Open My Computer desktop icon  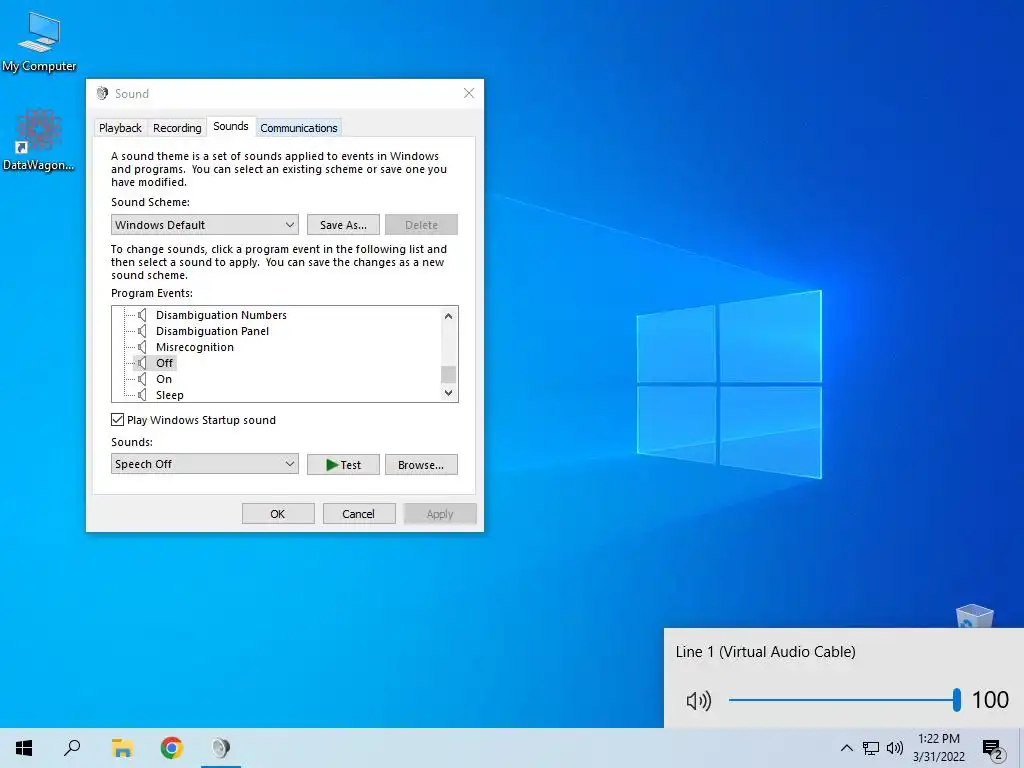pyautogui.click(x=39, y=40)
